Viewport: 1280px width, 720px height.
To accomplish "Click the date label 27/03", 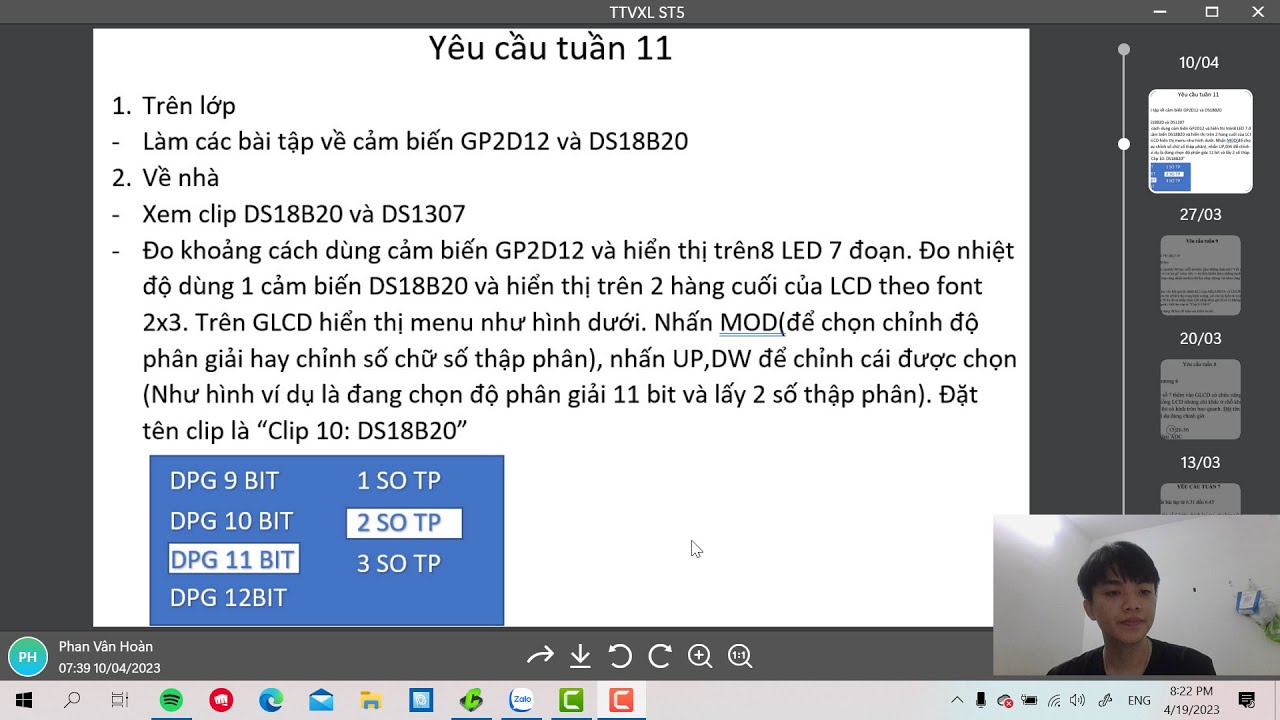I will 1200,214.
